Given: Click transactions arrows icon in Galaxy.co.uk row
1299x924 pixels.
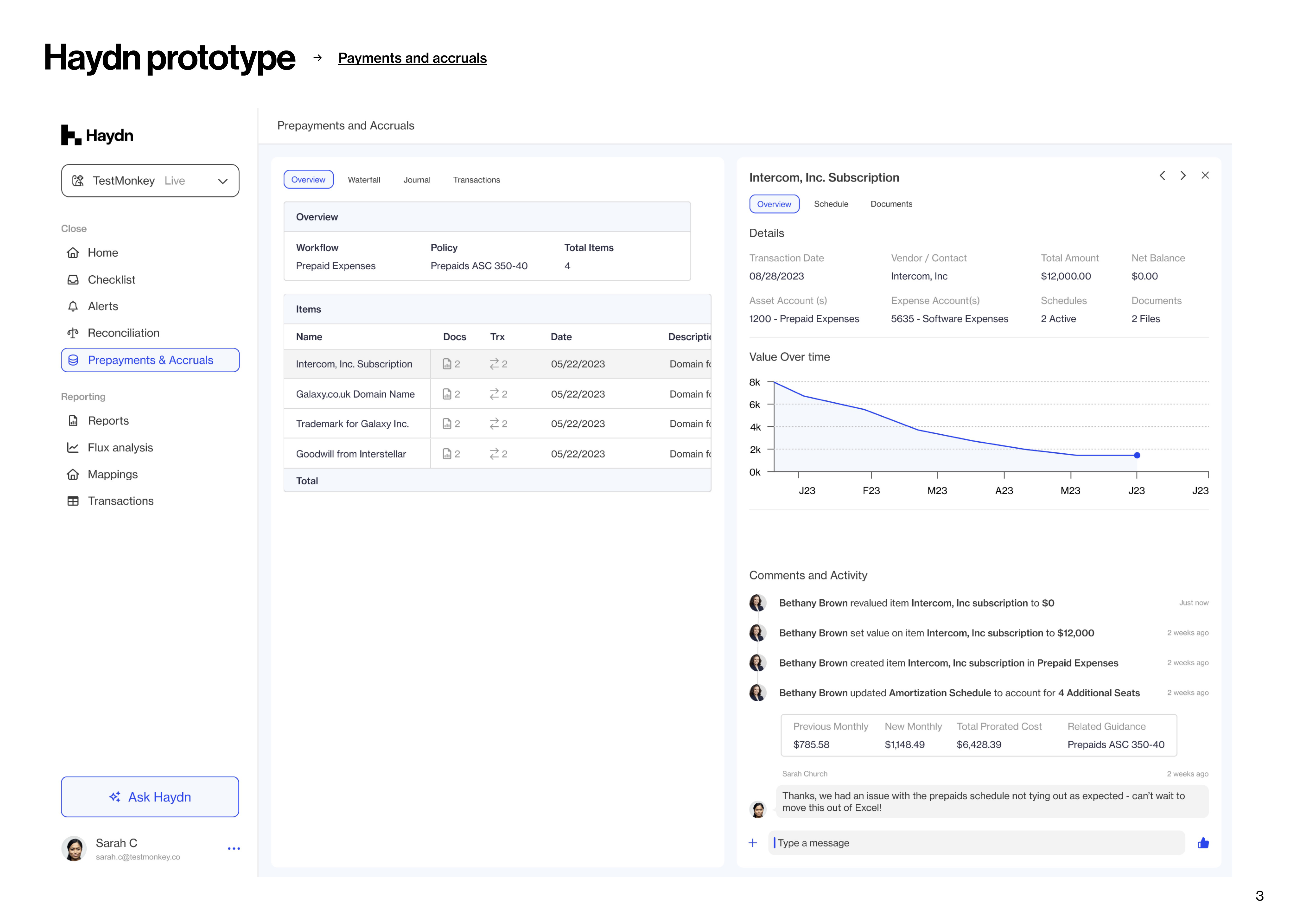Looking at the screenshot, I should 494,394.
